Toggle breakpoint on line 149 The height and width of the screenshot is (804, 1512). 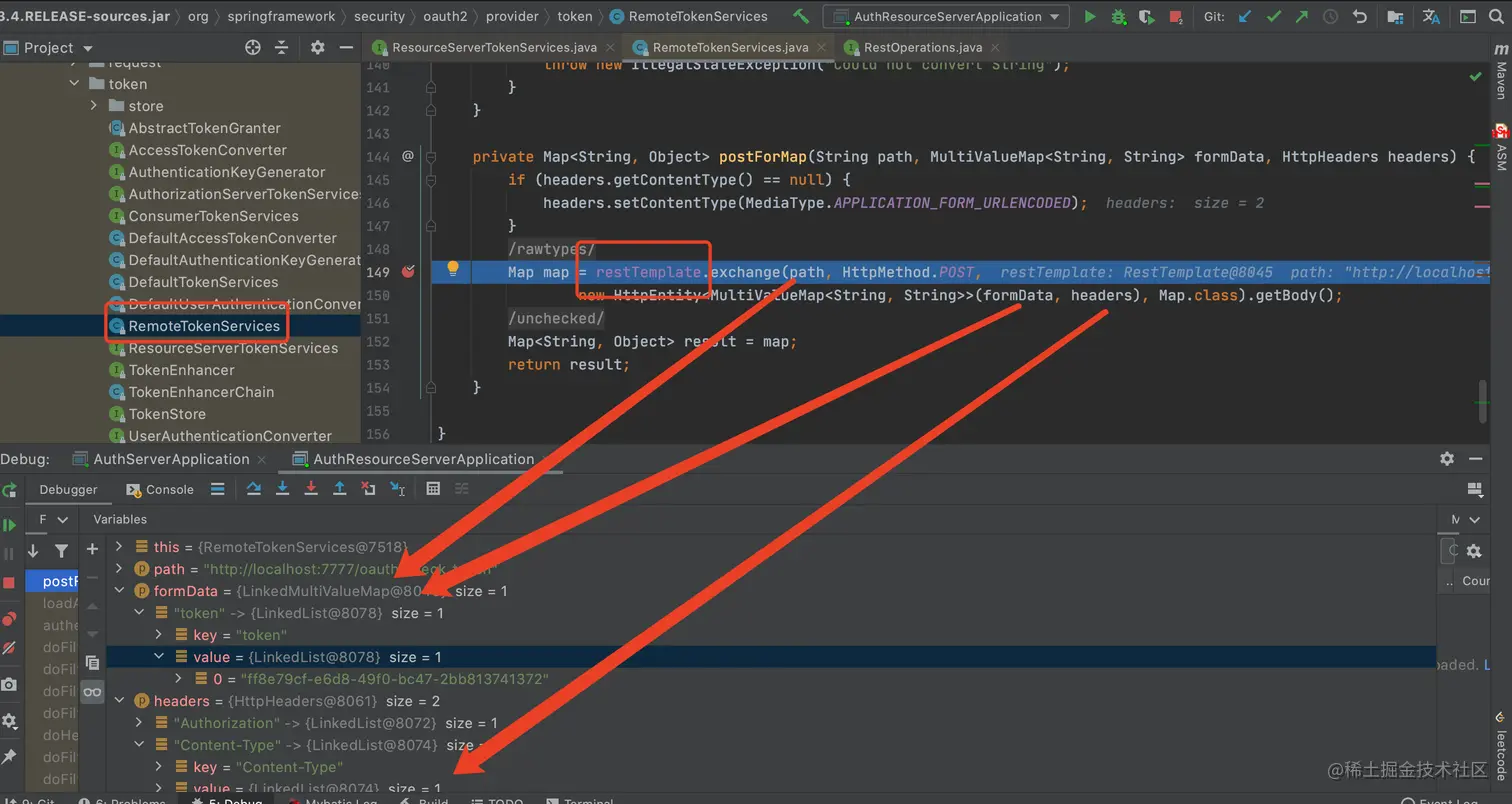click(x=407, y=272)
